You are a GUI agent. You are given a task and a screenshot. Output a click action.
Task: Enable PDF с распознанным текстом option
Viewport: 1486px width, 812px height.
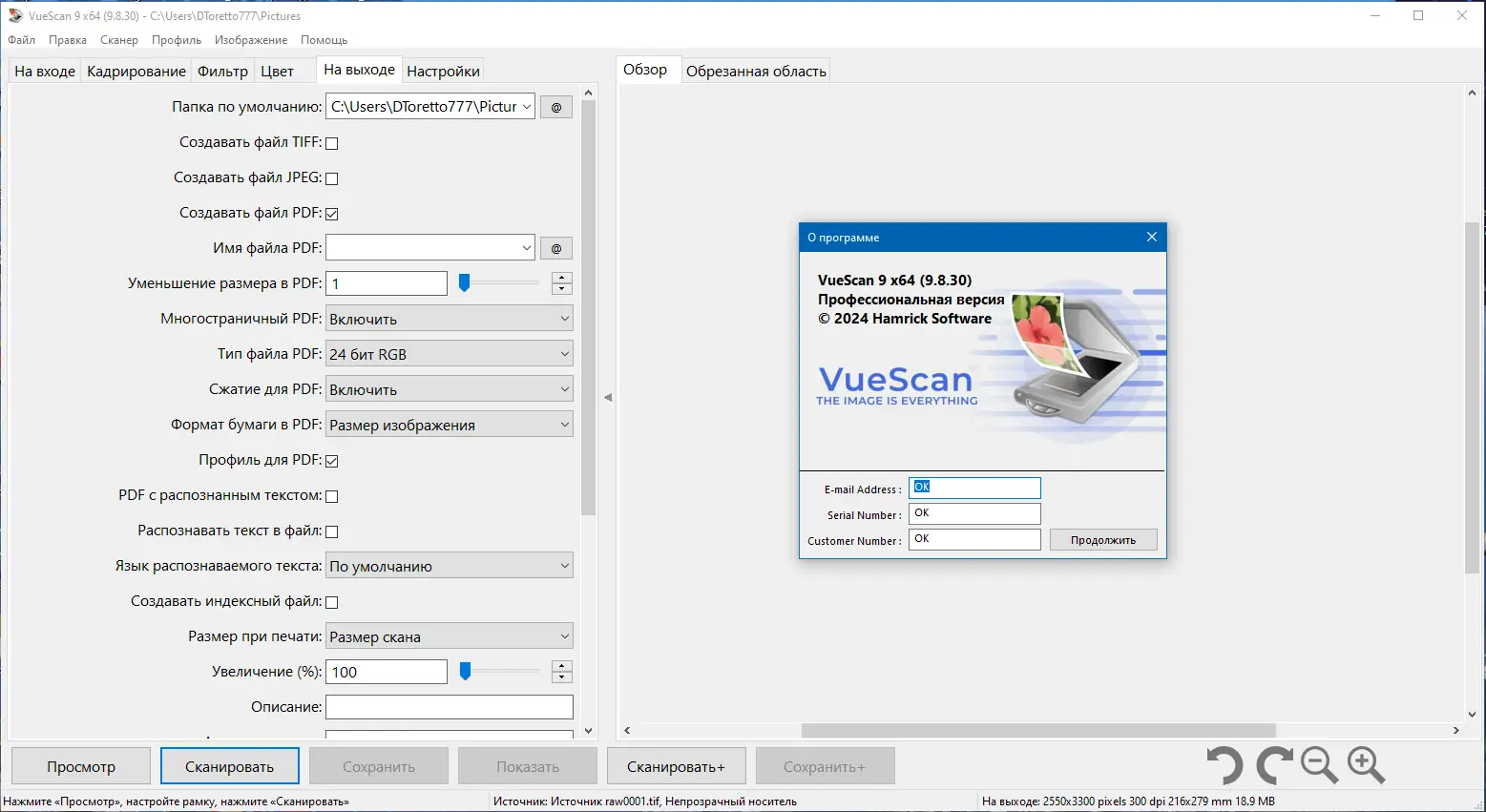point(331,495)
